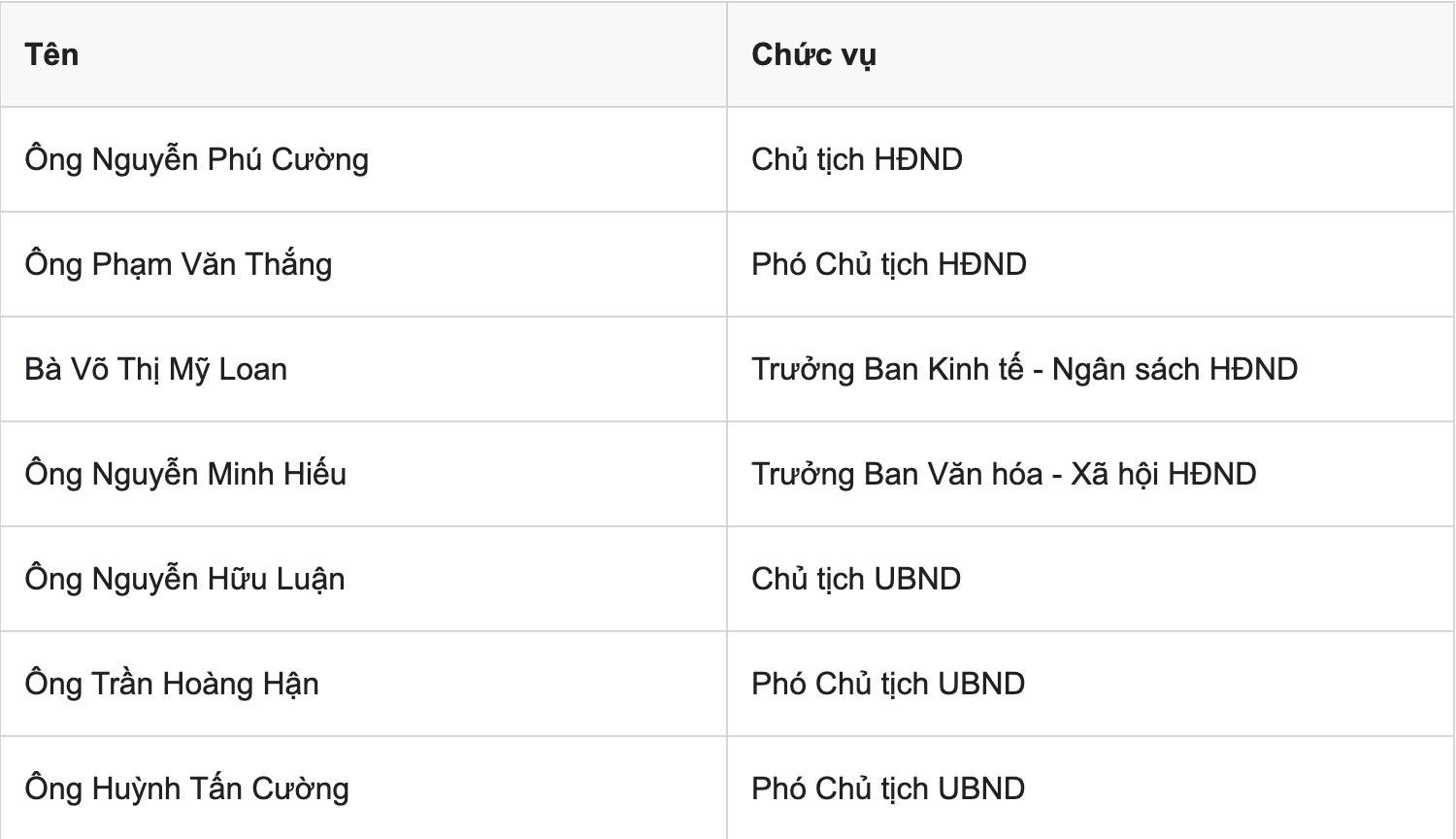Select the cell "Chủ tịch UBND"
The height and width of the screenshot is (839, 1456).
coord(856,579)
